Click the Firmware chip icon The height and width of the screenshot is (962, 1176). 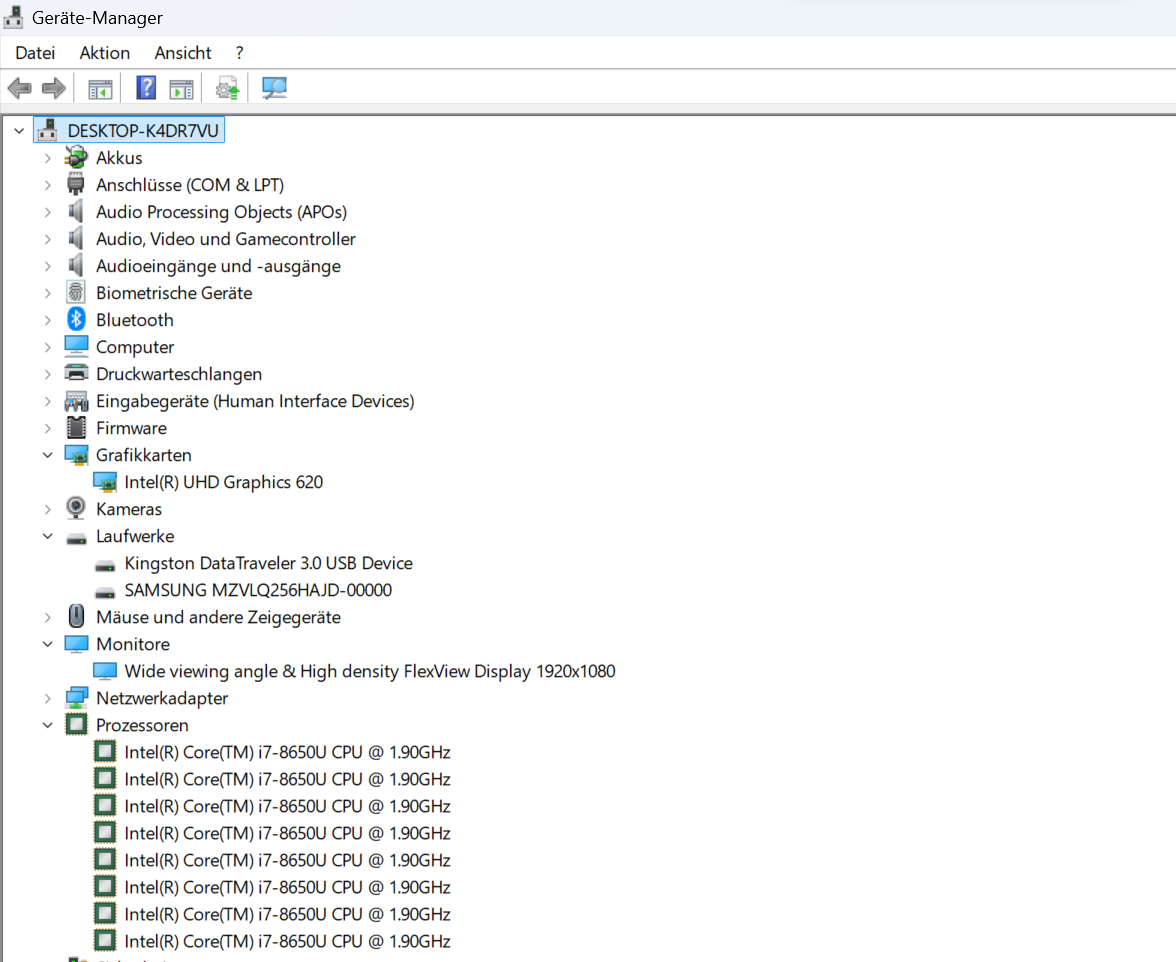pyautogui.click(x=76, y=427)
